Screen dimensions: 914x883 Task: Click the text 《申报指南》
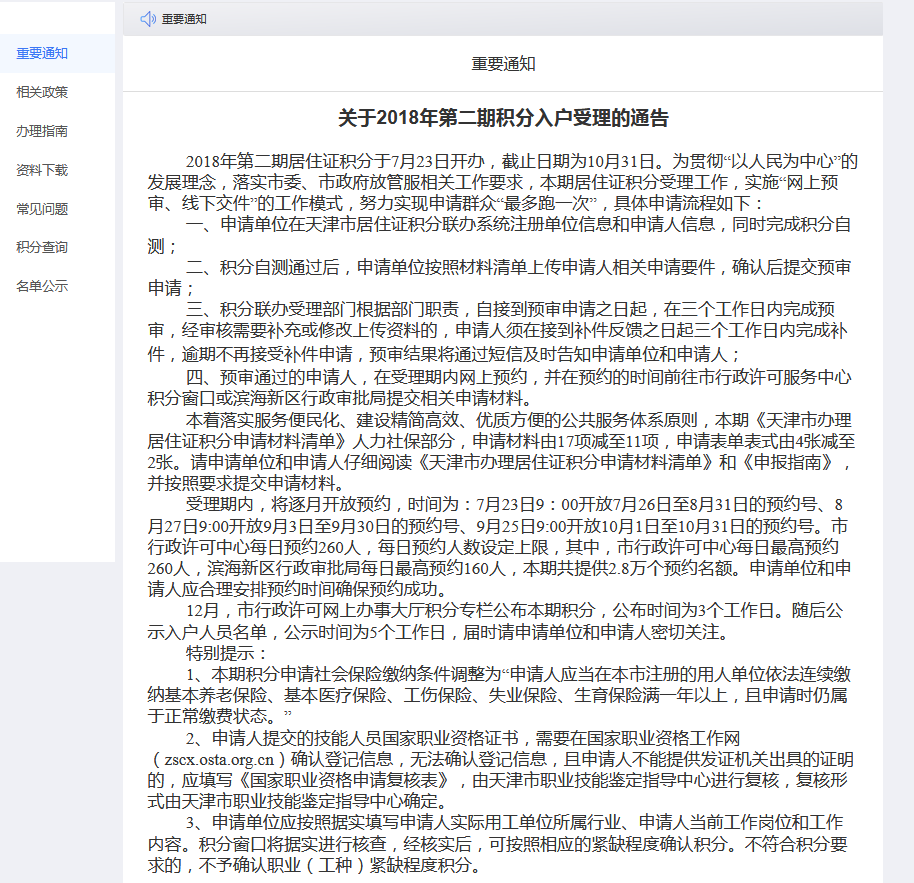tap(788, 463)
